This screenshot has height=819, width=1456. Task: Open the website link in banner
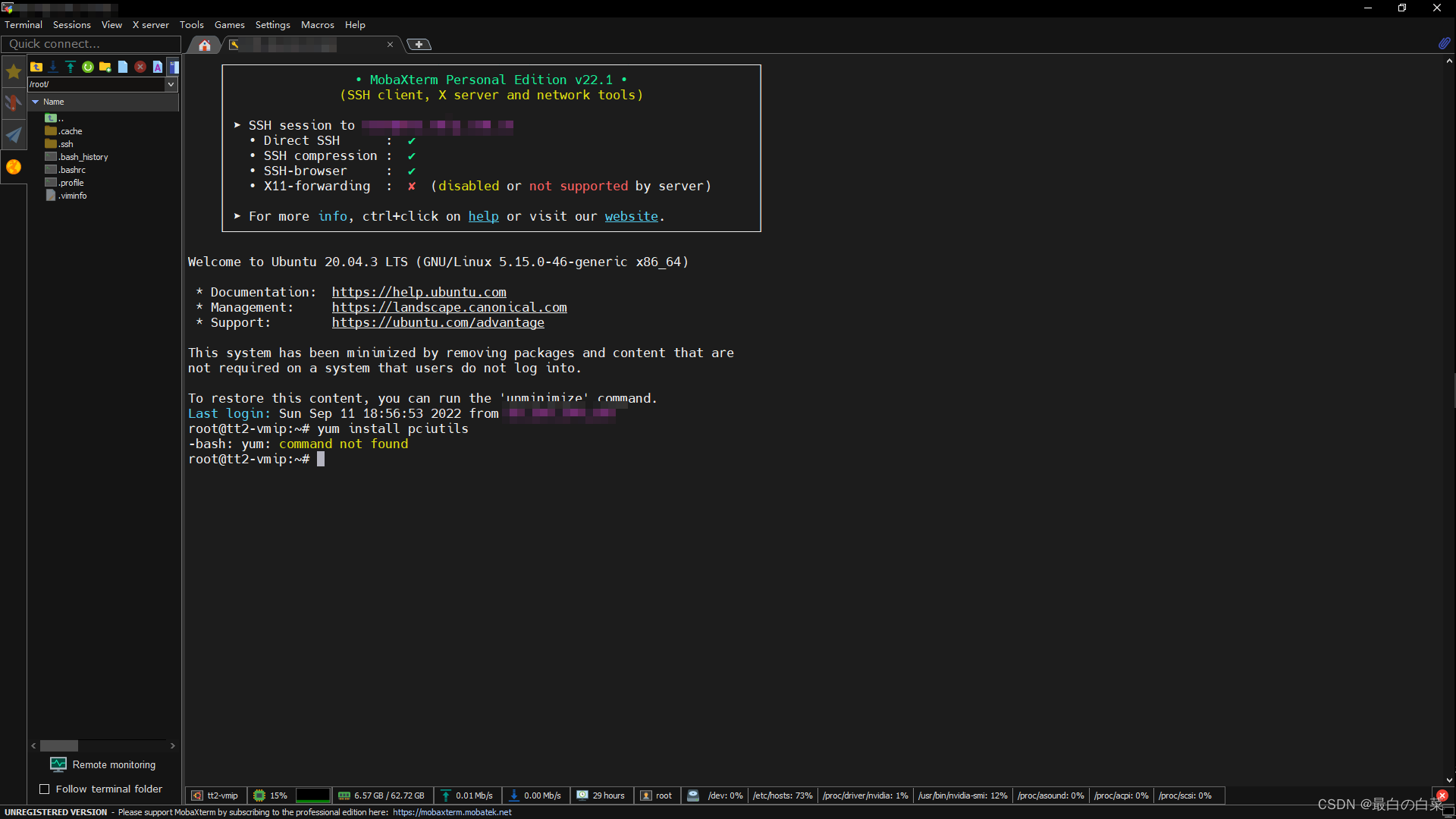tap(631, 217)
